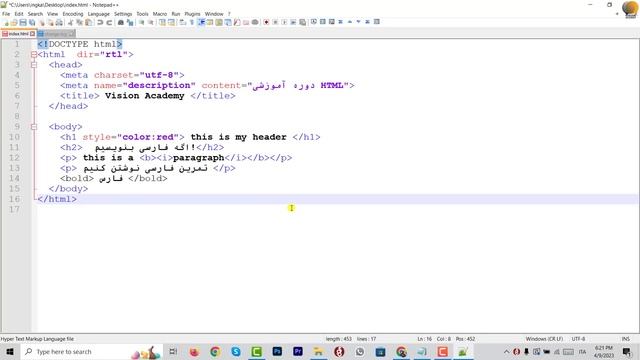This screenshot has height=360, width=640.
Task: Close the index.html tab
Action: [33, 34]
